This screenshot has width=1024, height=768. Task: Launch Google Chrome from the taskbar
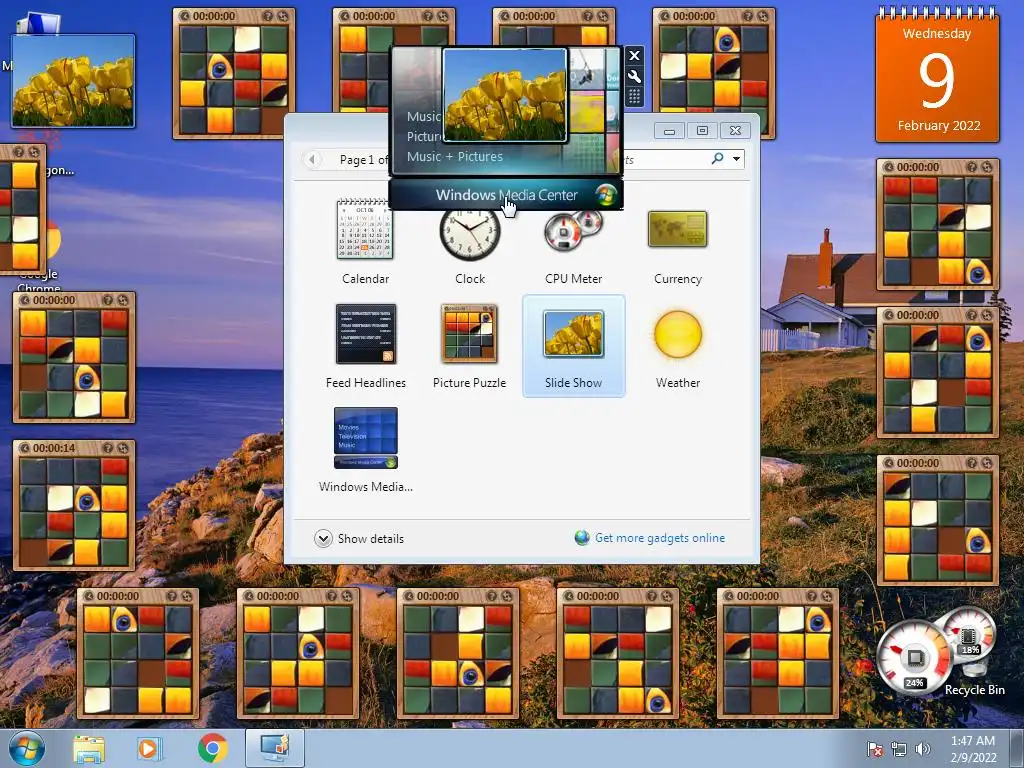click(212, 749)
